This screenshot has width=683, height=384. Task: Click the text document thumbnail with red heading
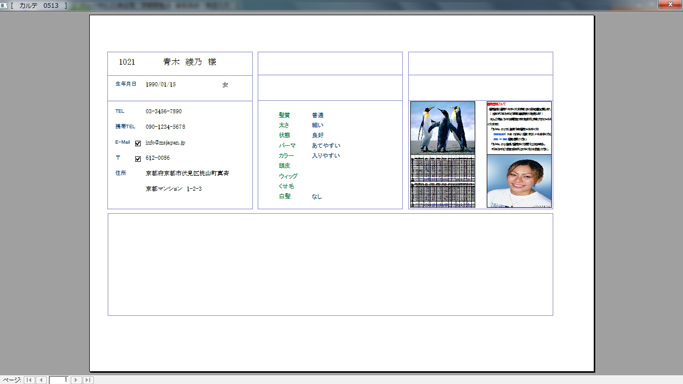(519, 128)
